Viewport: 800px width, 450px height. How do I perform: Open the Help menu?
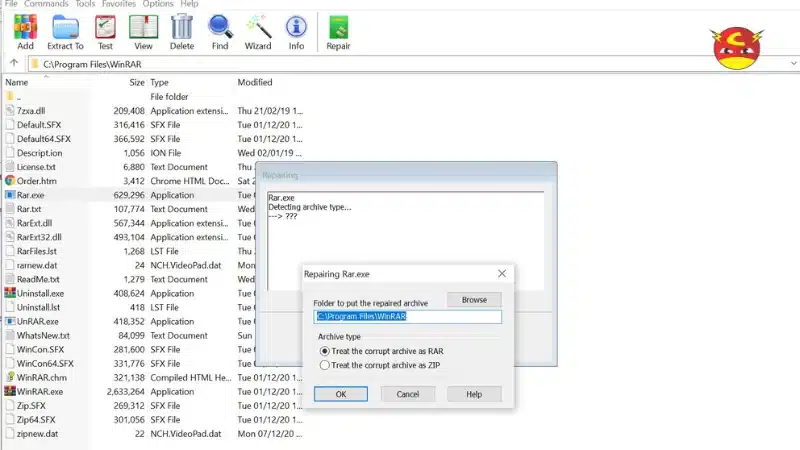click(x=189, y=4)
